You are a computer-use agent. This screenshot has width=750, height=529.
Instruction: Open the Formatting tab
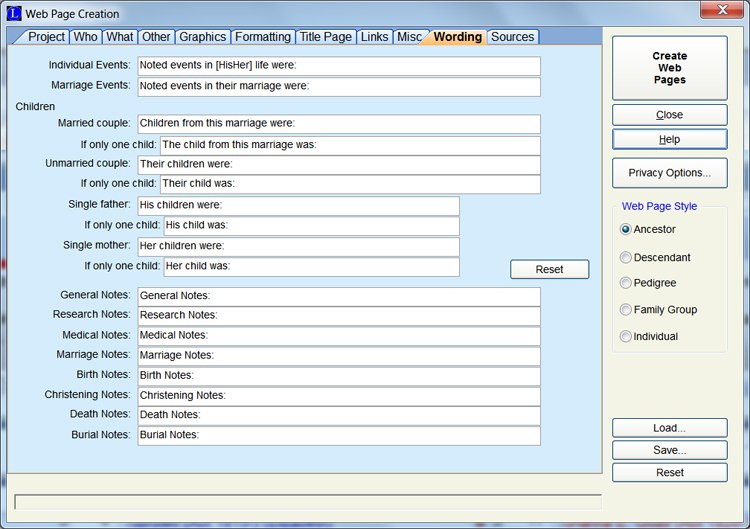[x=263, y=37]
